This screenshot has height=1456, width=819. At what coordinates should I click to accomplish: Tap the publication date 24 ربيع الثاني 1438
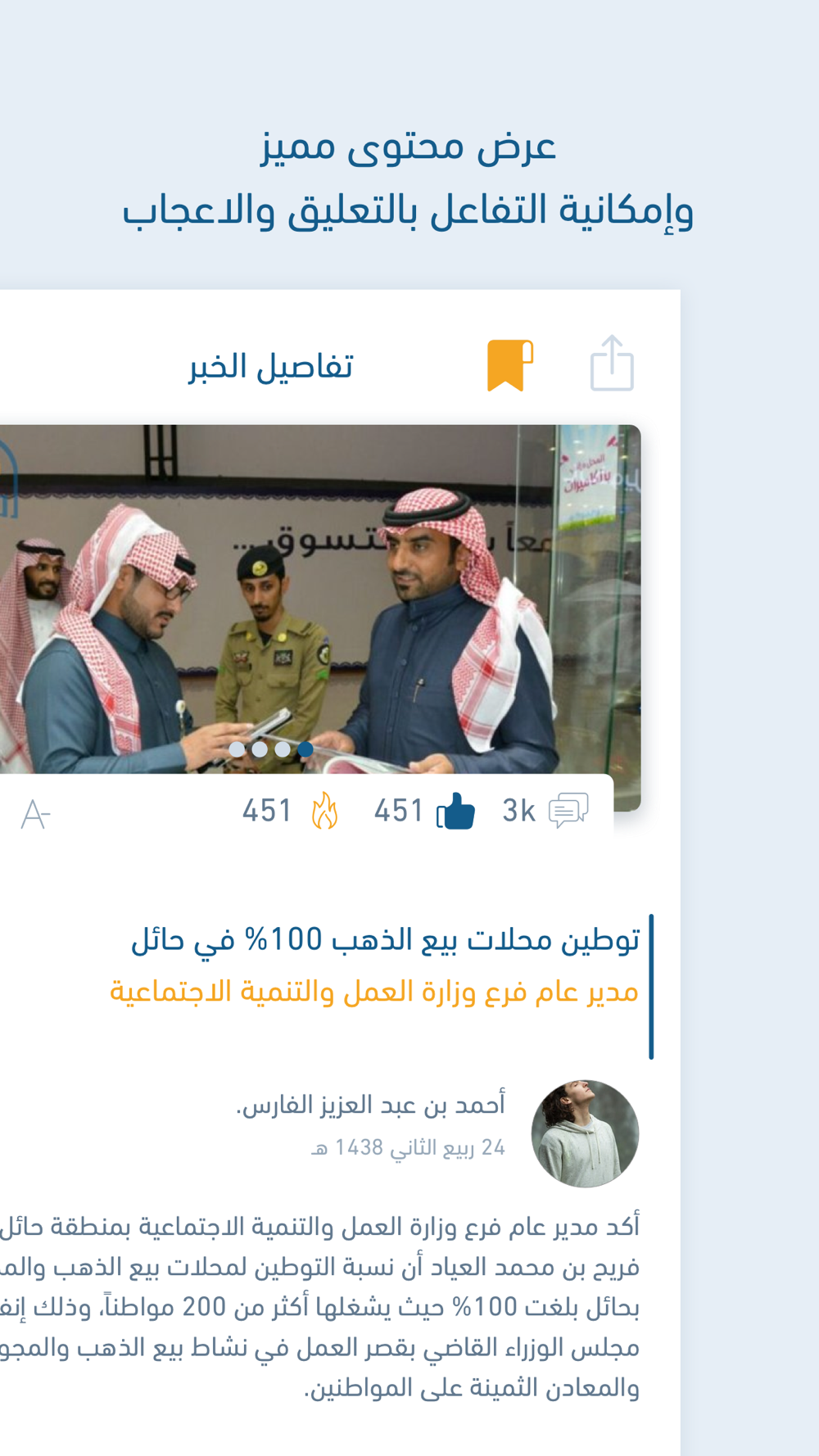click(x=408, y=1148)
